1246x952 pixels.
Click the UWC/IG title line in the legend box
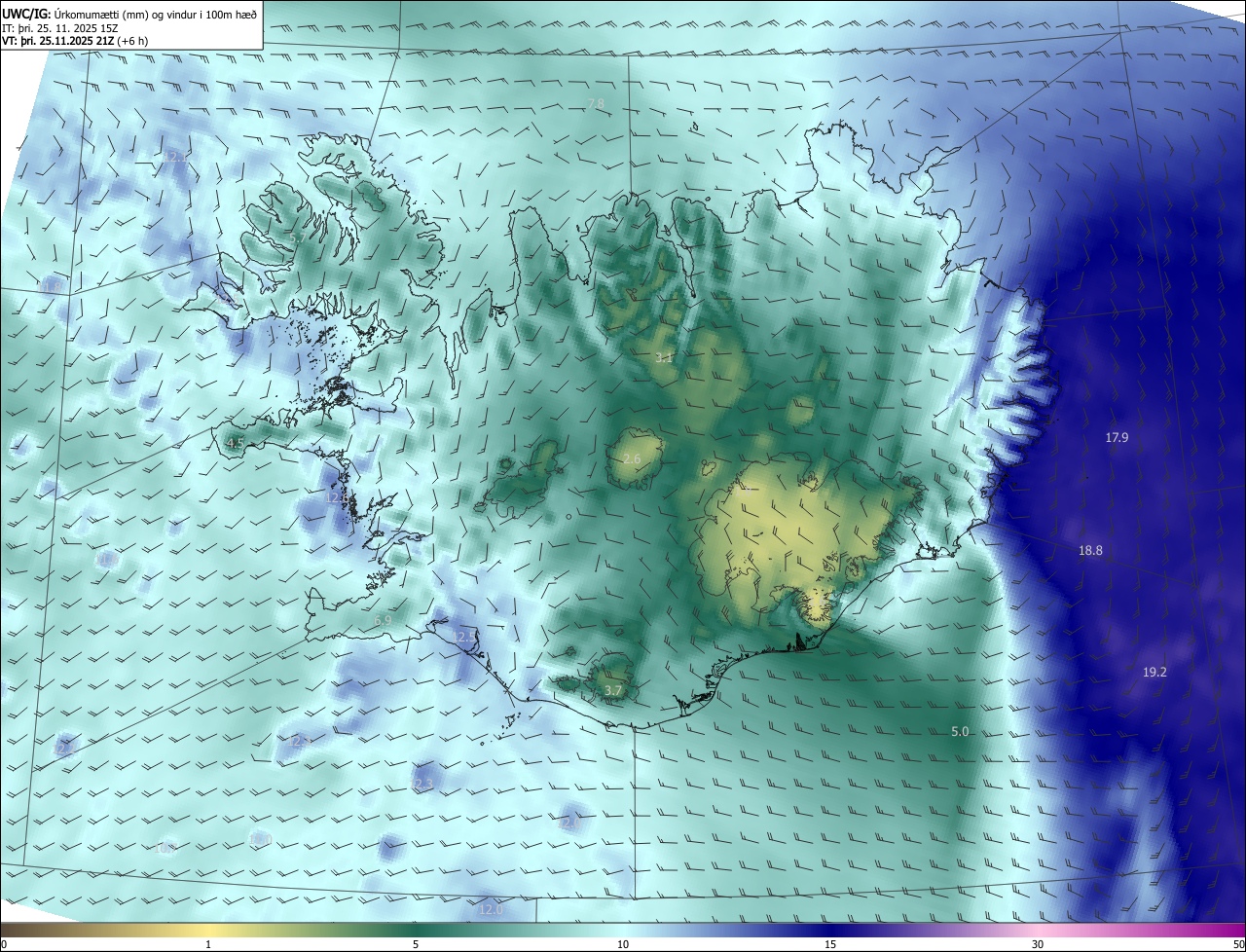coord(129,14)
